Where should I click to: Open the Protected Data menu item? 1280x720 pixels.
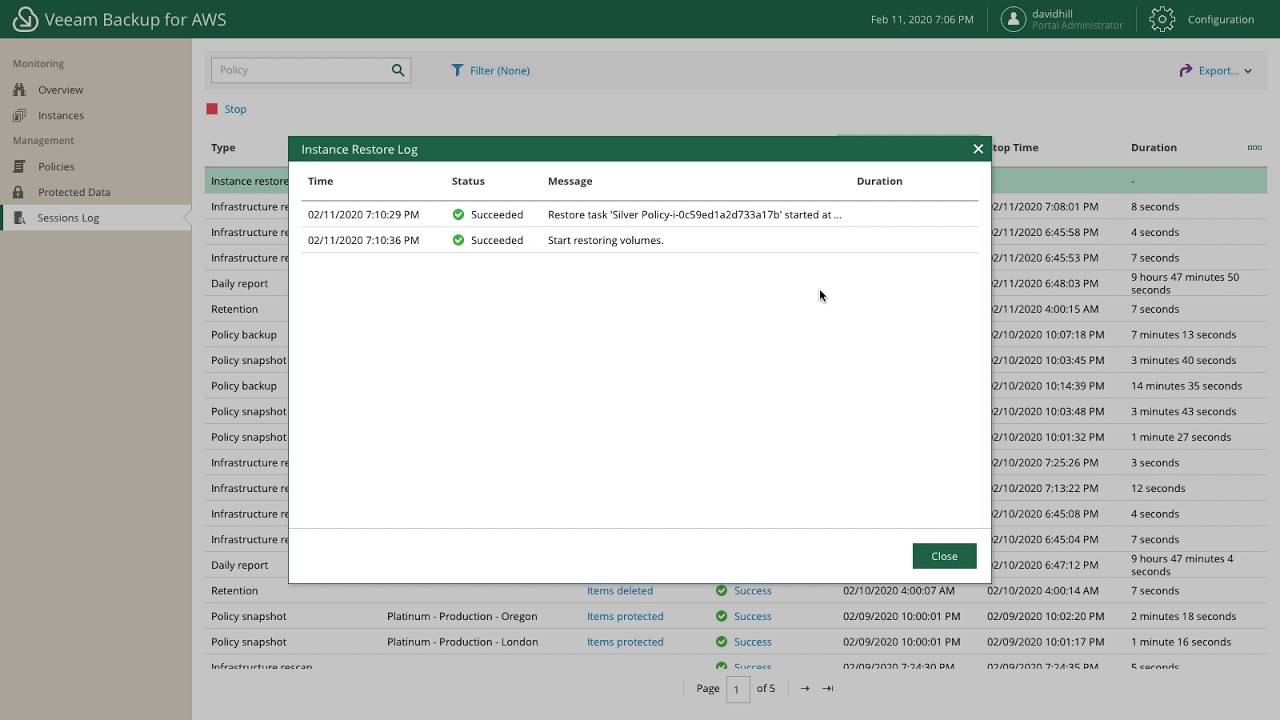tap(74, 192)
